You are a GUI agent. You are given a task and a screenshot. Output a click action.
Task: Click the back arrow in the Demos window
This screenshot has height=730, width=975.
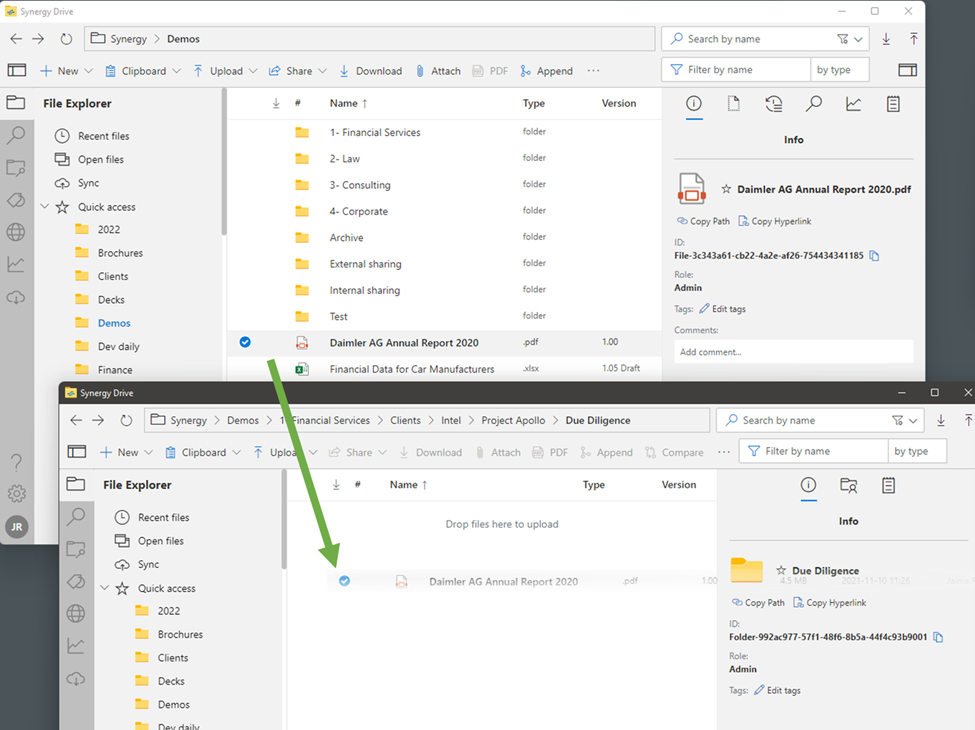point(16,39)
